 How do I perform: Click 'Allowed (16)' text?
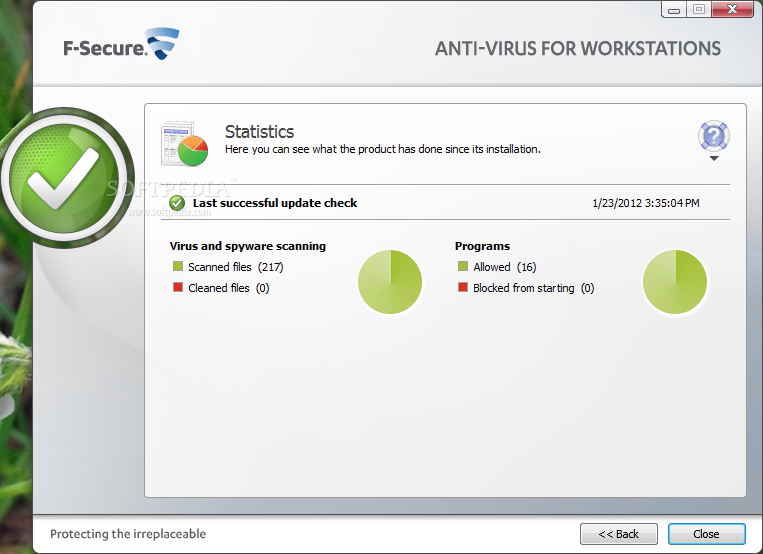tap(505, 267)
